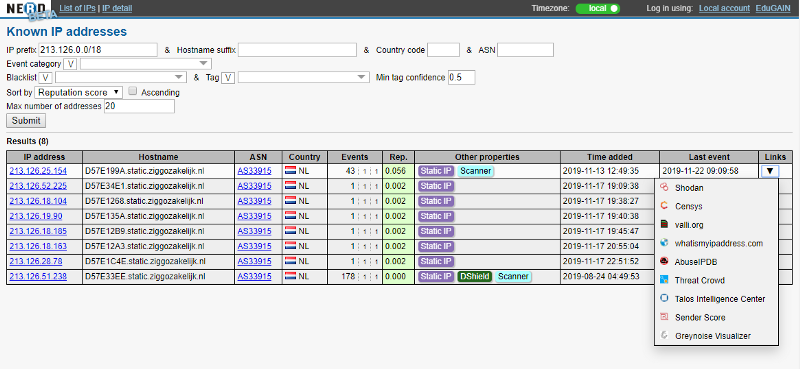Click the DShield tag for 213.126.51.238
This screenshot has width=800, height=369.
(474, 277)
